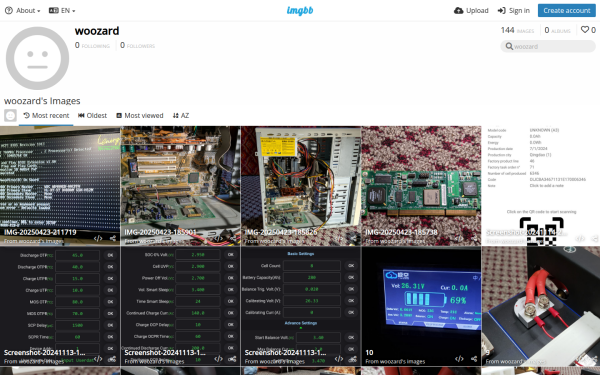
Task: Click embed codes icon on Discharge OTP screenshot
Action: 98,359
